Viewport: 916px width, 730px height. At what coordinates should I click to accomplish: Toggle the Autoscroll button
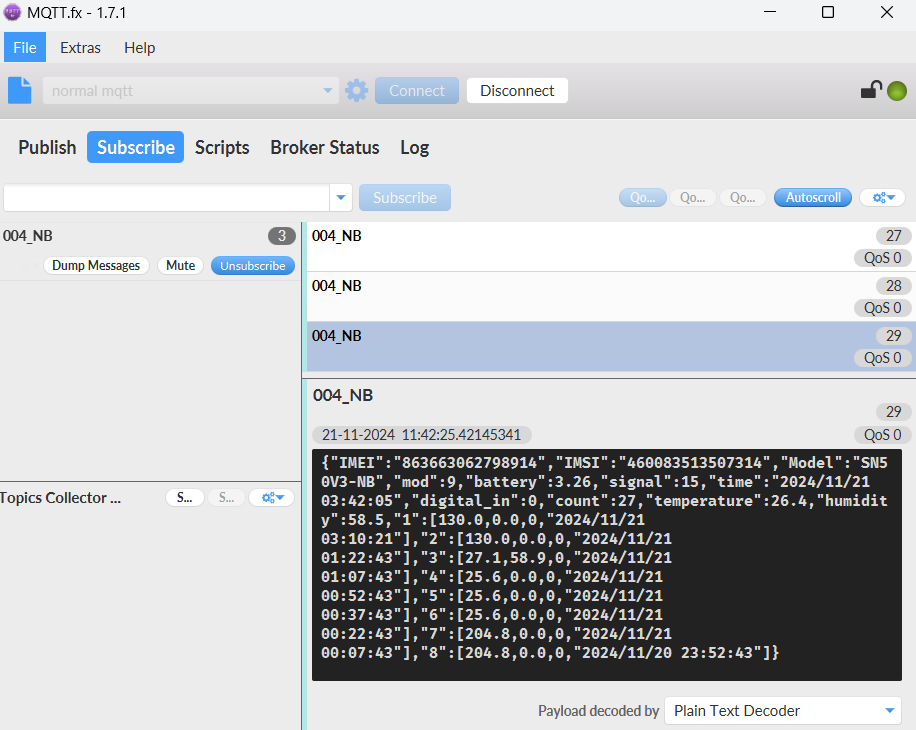(813, 197)
